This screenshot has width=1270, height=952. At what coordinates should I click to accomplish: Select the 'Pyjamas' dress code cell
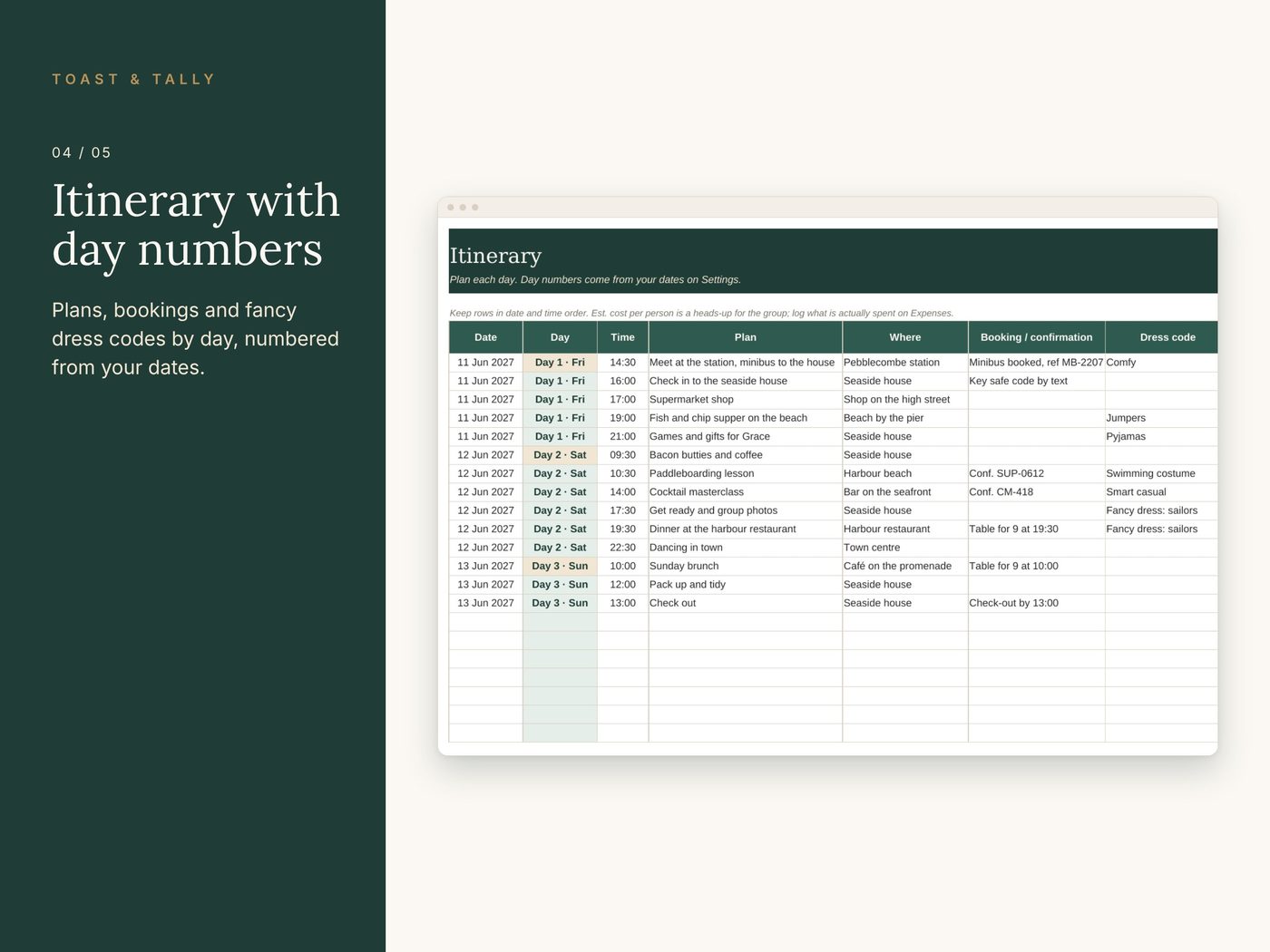pos(1161,436)
